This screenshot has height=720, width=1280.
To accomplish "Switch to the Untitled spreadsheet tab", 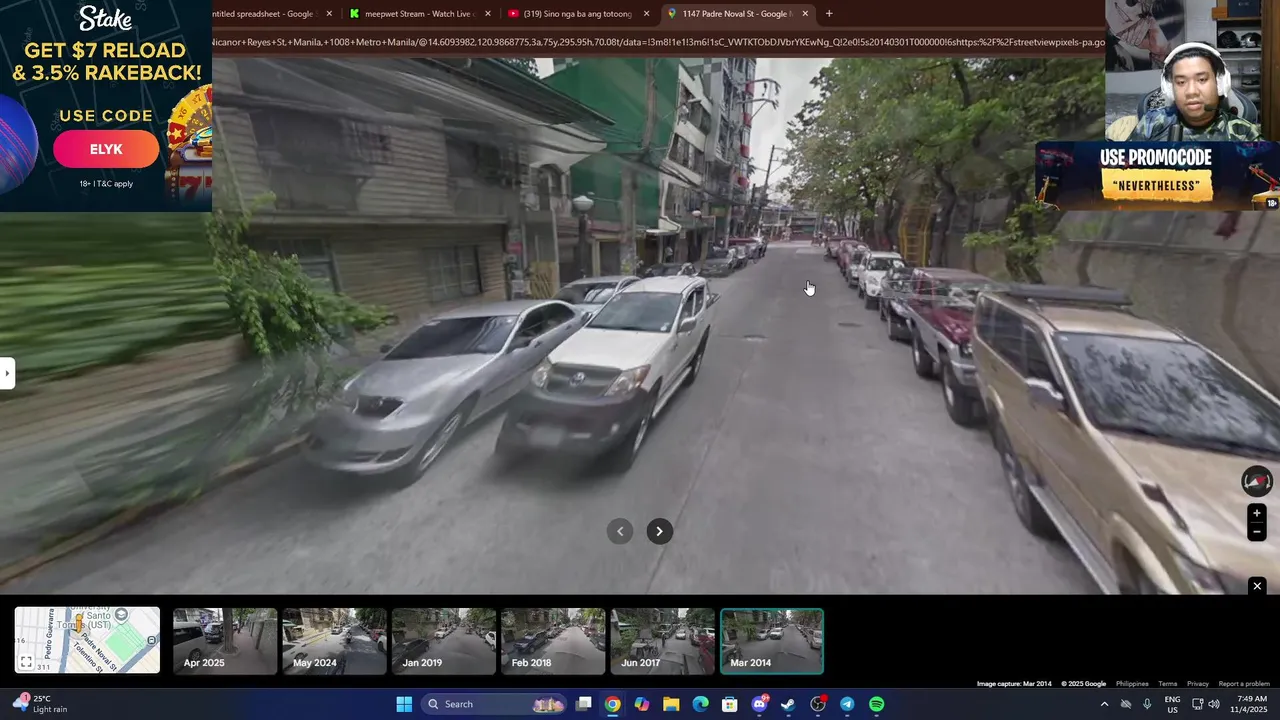I will tap(264, 14).
